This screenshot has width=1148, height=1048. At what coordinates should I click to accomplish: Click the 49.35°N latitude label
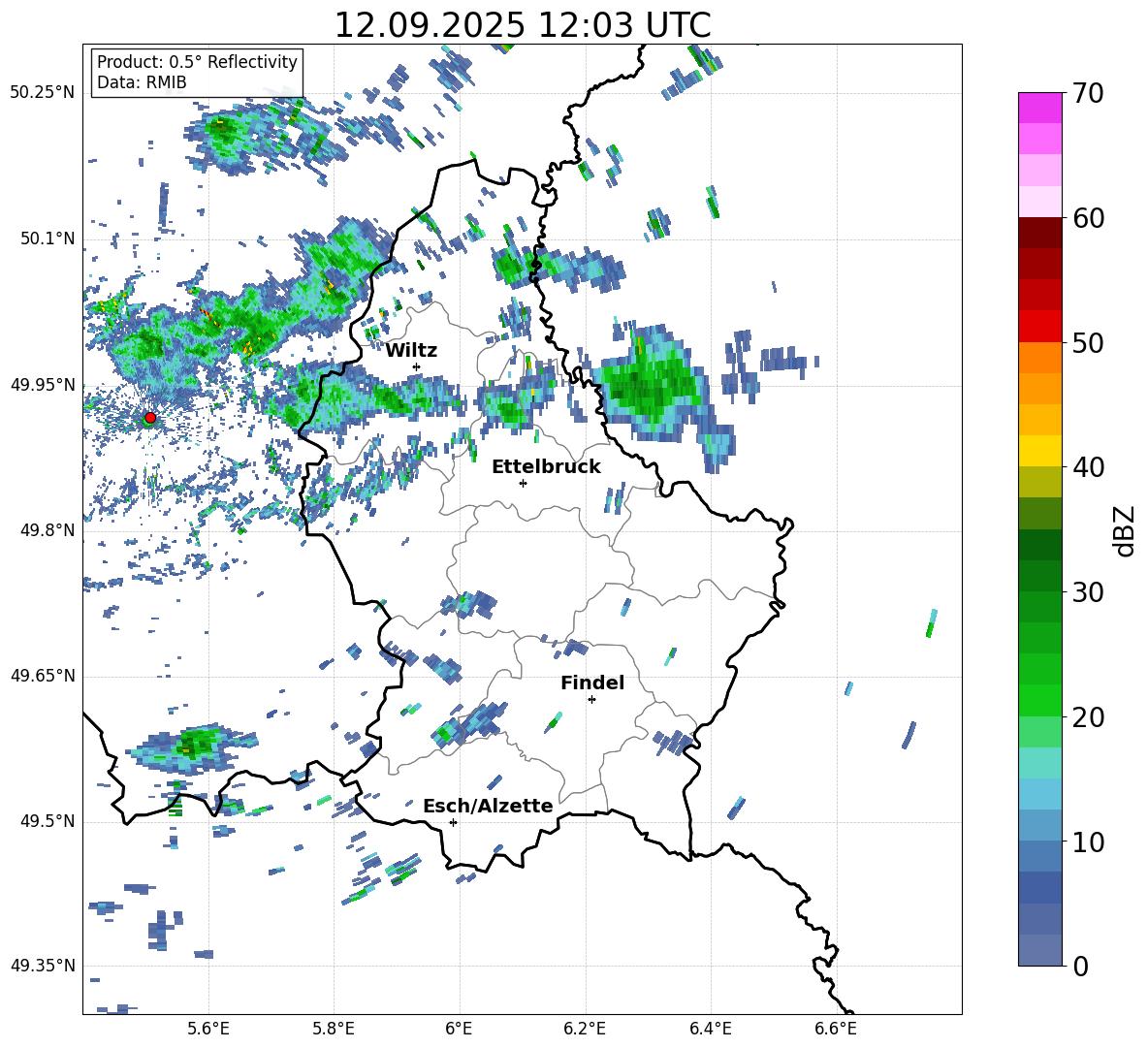click(43, 966)
